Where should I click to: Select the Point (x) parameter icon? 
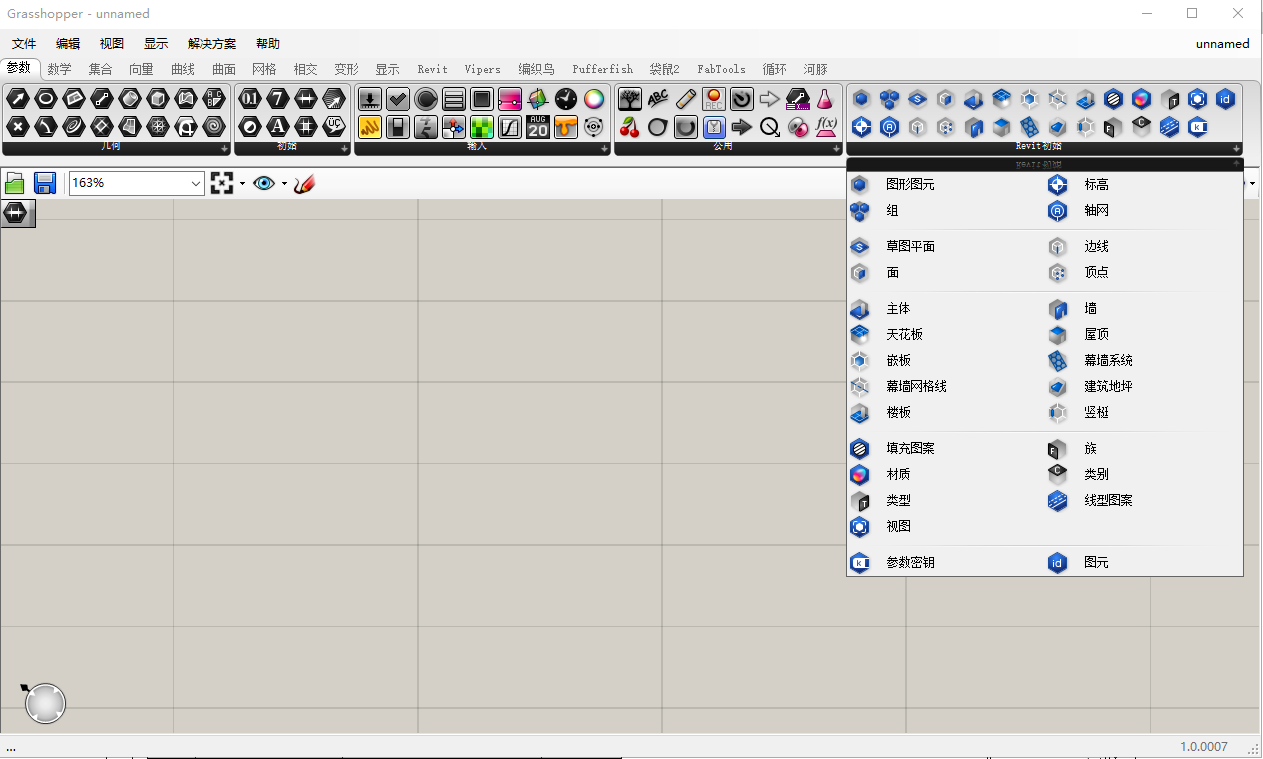[x=17, y=127]
